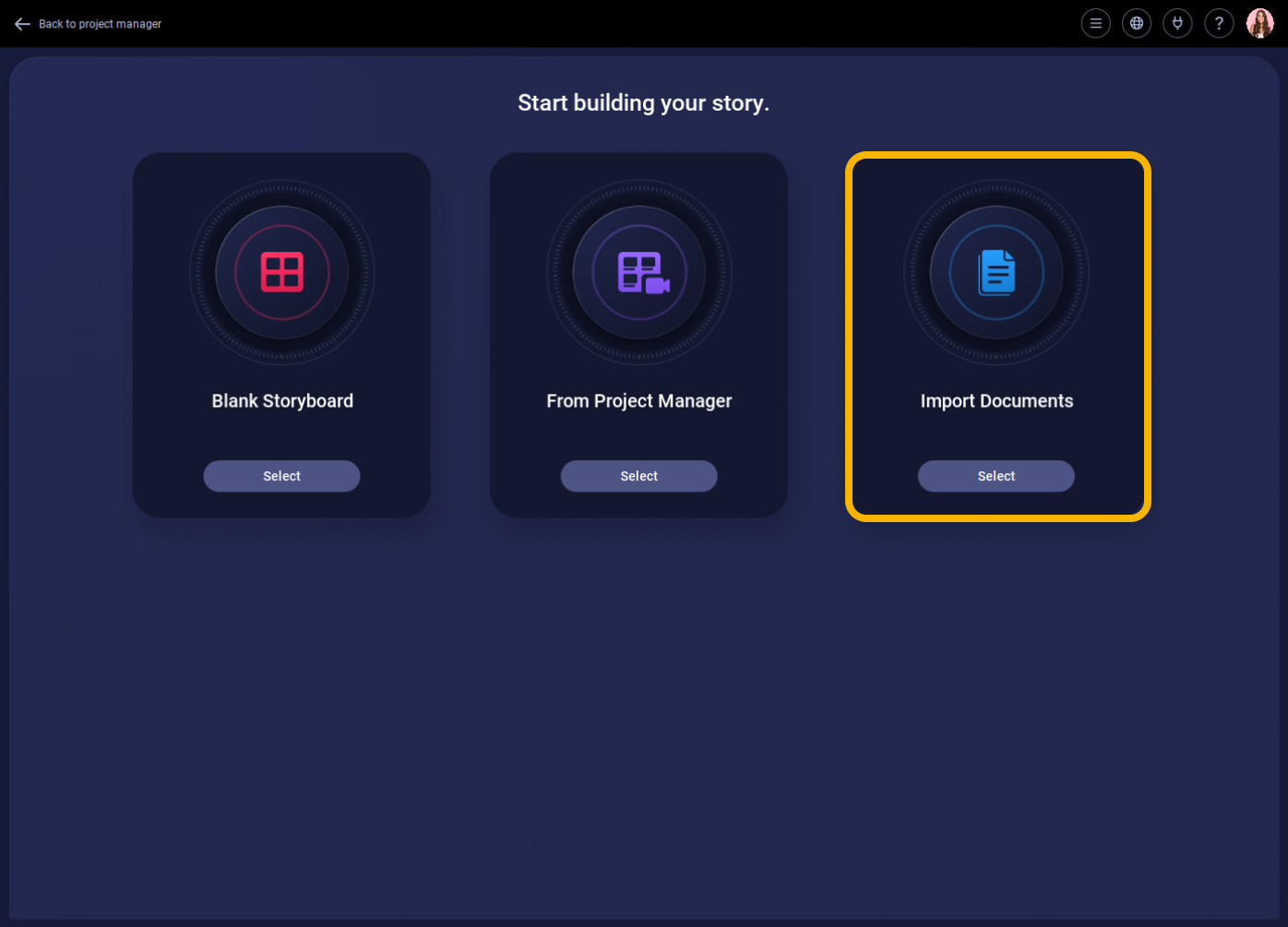Click the Import Documents title text
1288x927 pixels.
pyautogui.click(x=996, y=401)
